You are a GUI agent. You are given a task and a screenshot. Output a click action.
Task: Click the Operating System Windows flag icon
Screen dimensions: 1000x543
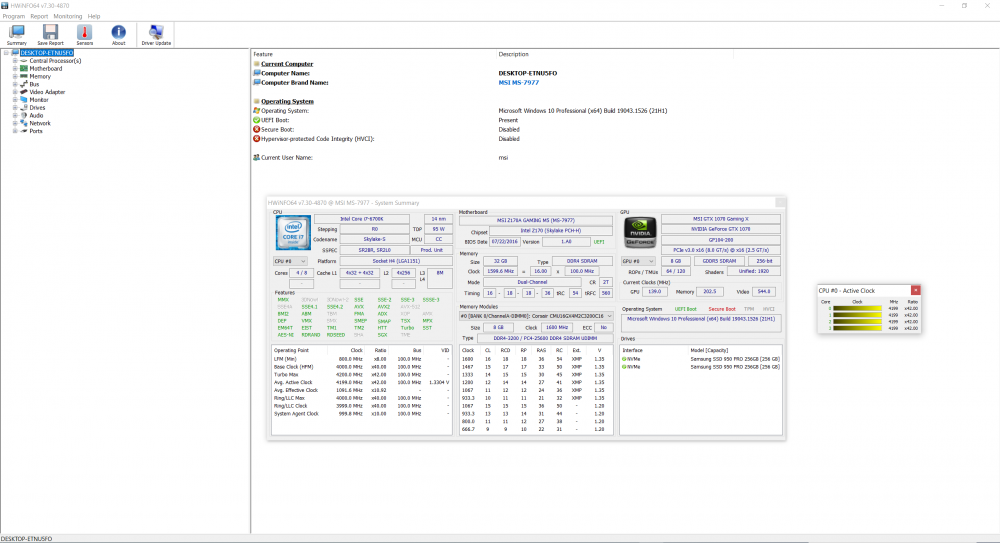coord(256,110)
